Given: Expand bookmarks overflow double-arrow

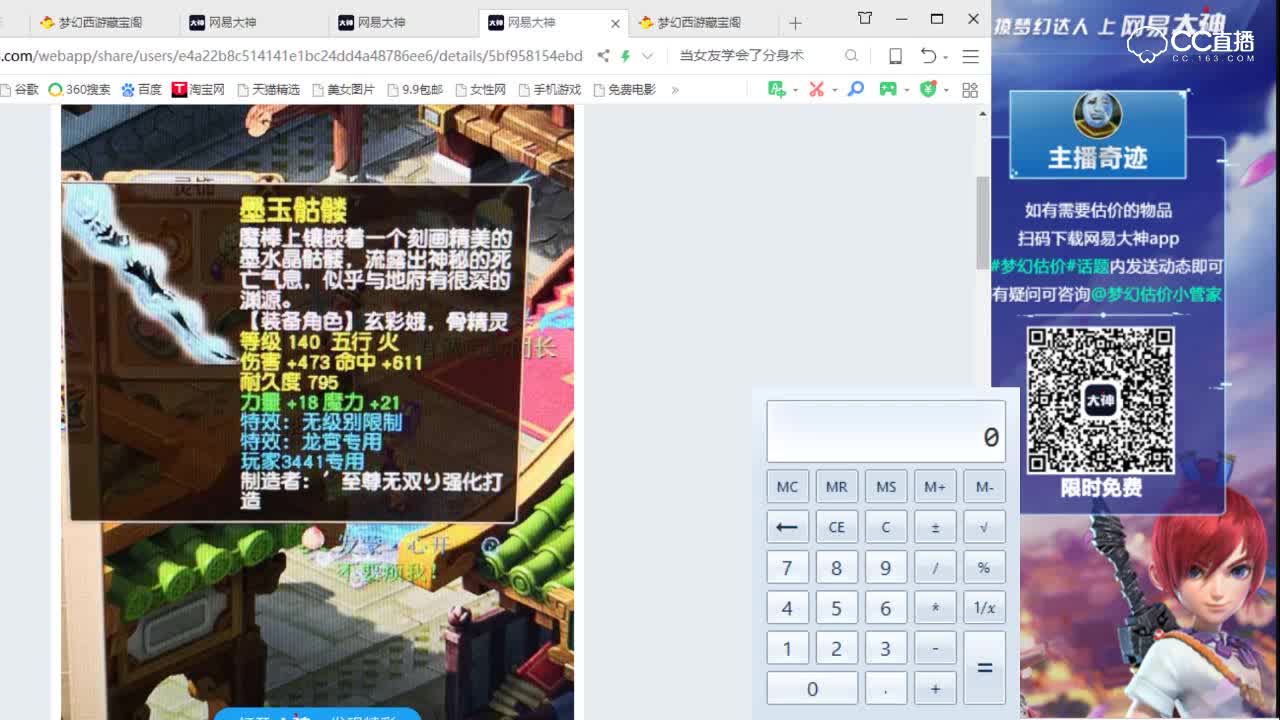Looking at the screenshot, I should [675, 90].
